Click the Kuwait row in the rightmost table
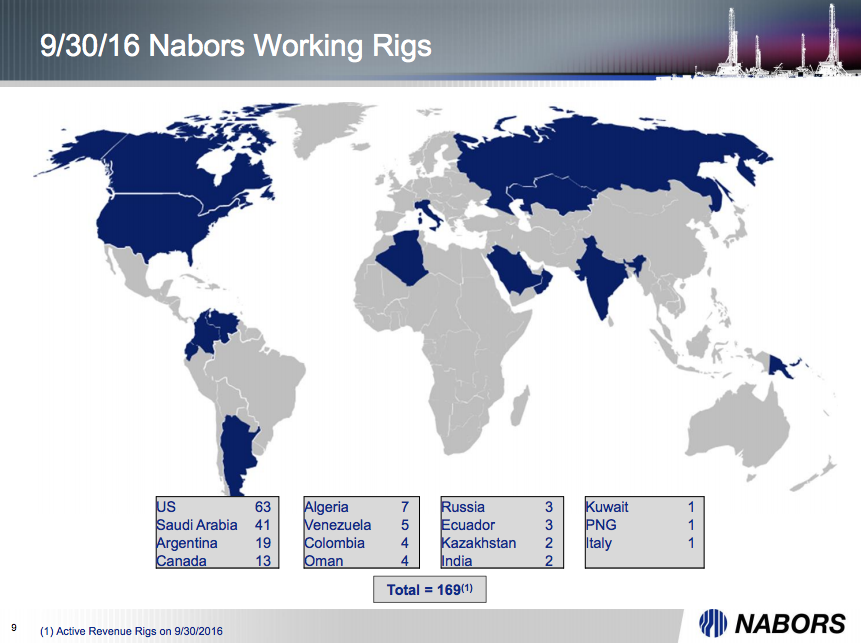Screen dimensions: 861x643 tap(640, 507)
